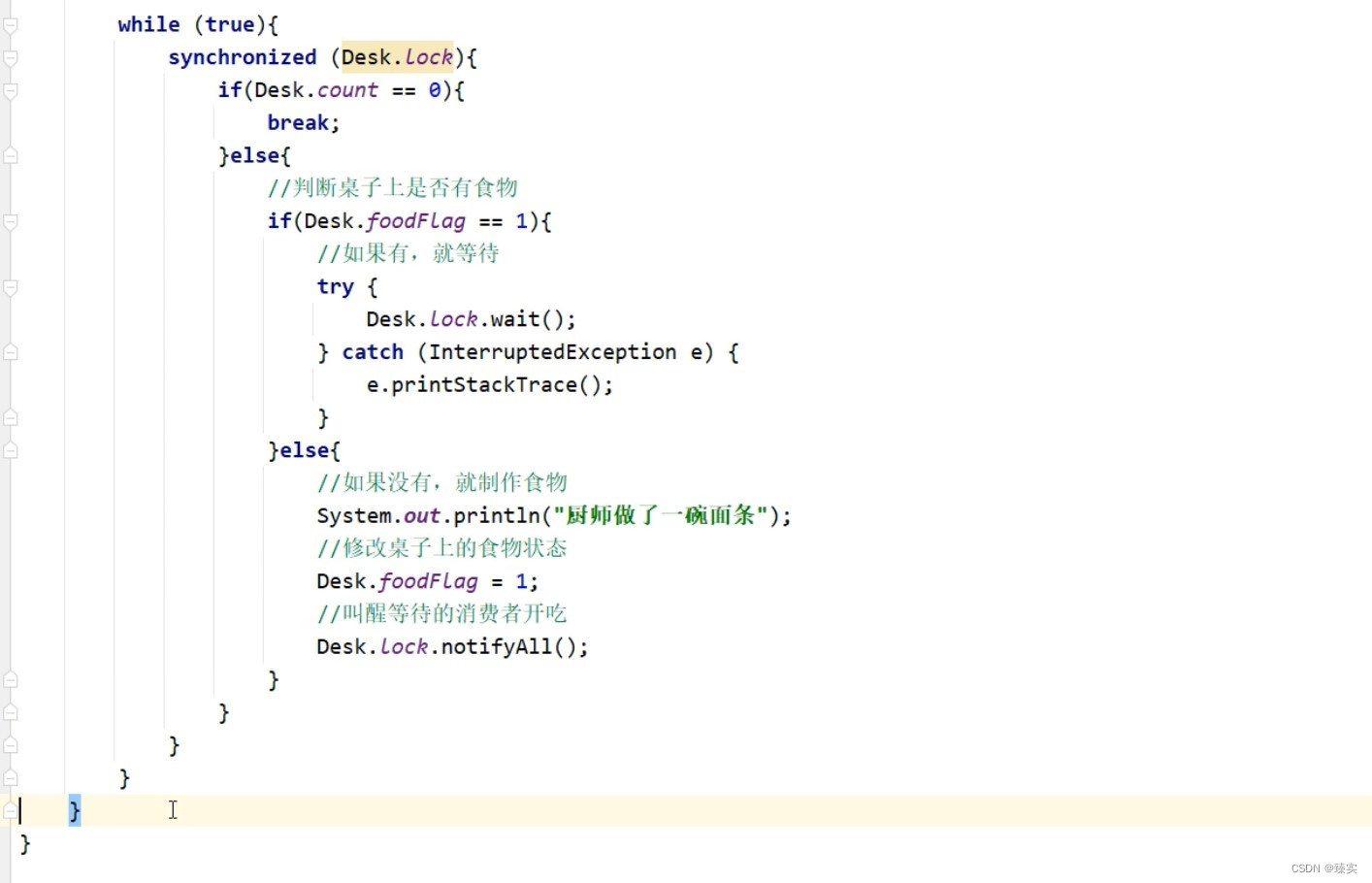Click 'foodFlag' in Desk.foodFlag = 1 assignment
1372x883 pixels.
click(x=429, y=581)
